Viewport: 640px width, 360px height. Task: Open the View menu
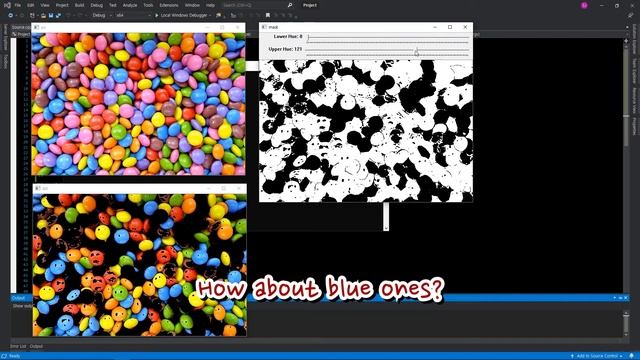[45, 5]
